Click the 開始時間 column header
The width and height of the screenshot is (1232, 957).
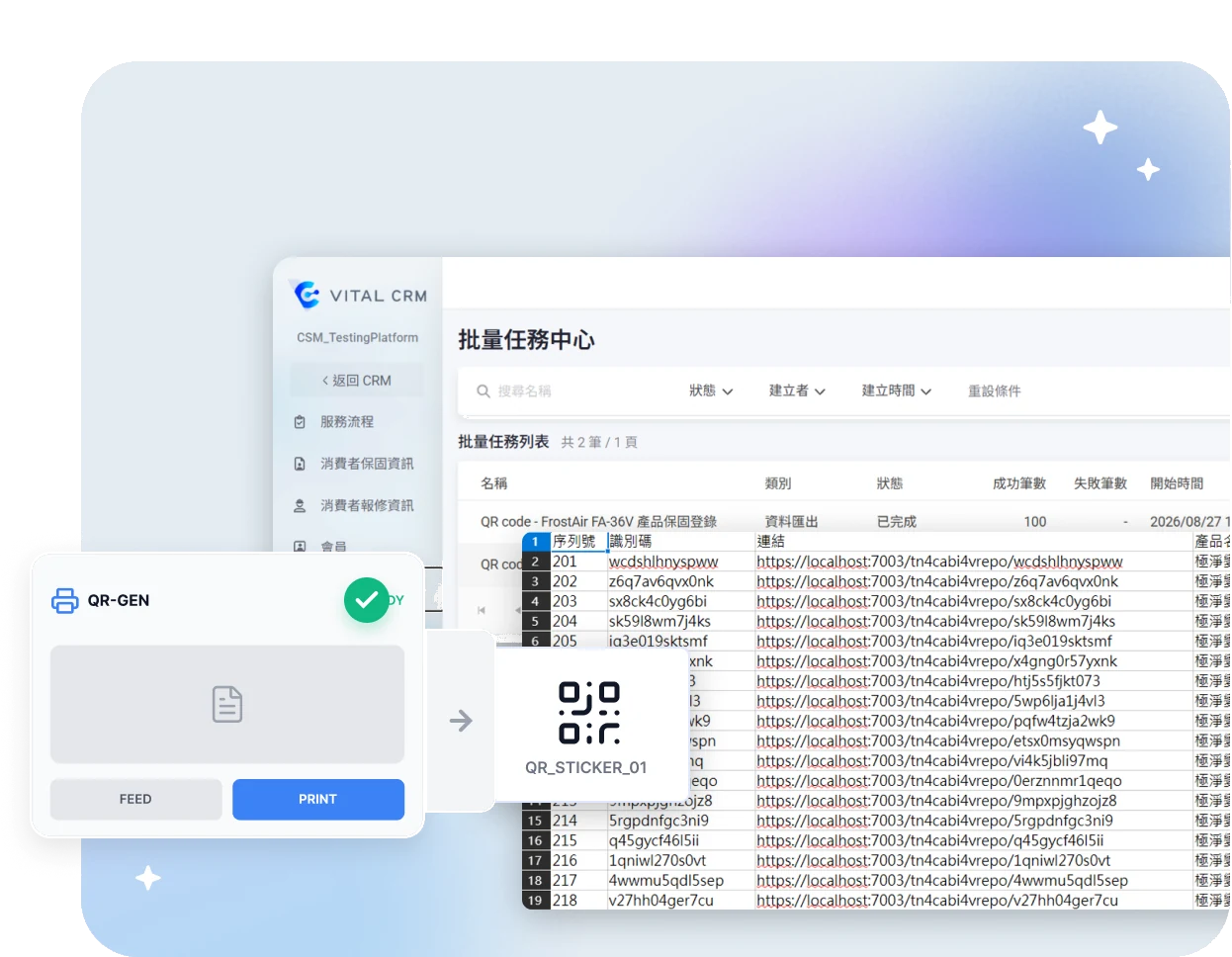coord(1177,483)
